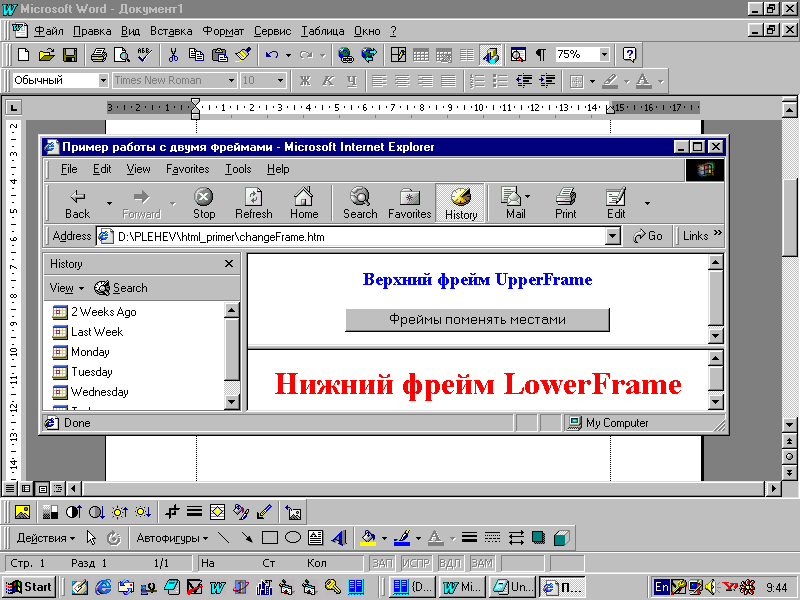Click the Highlight color marker in formatting toolbar

pyautogui.click(x=610, y=81)
